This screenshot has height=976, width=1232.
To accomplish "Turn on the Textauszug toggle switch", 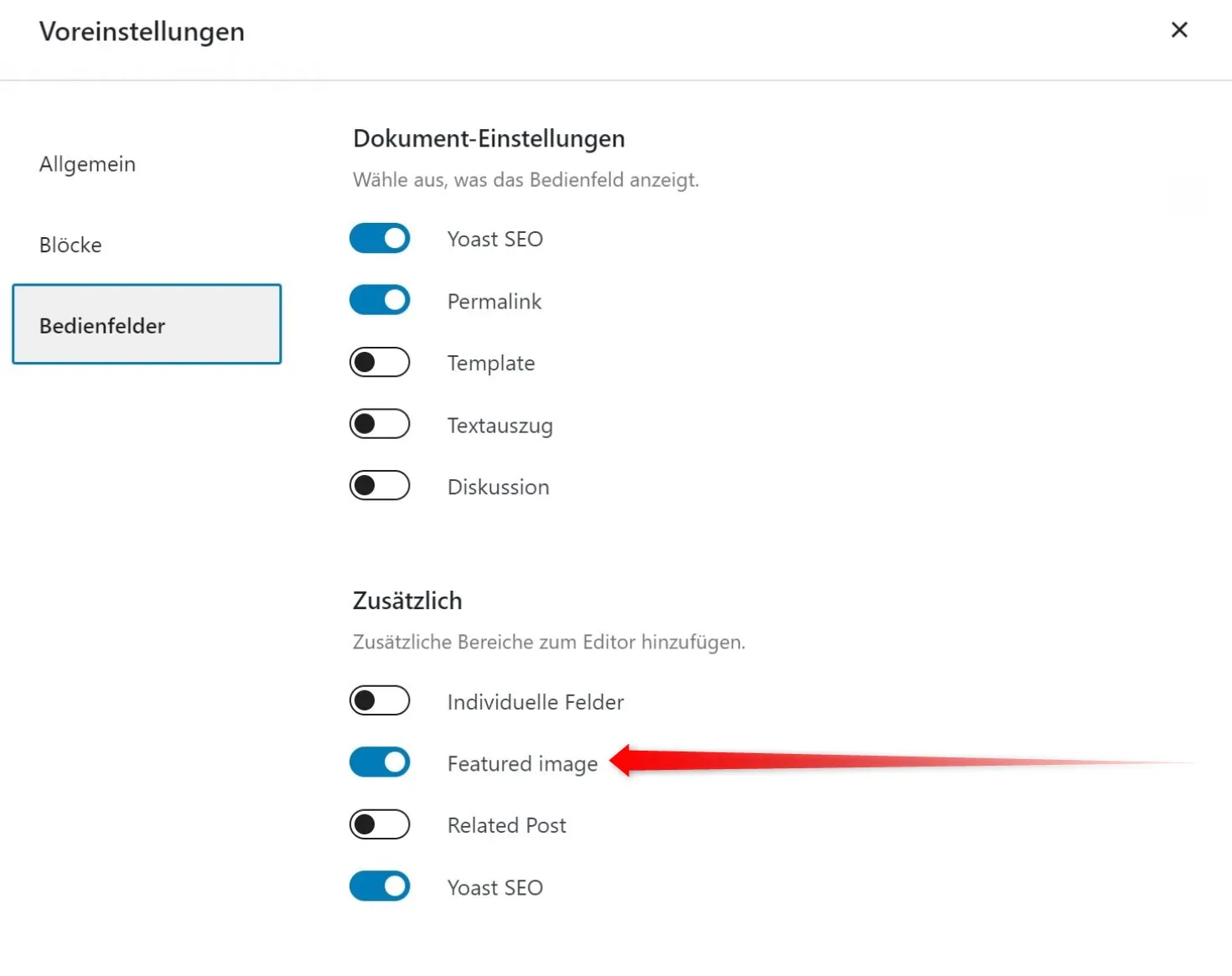I will pos(380,424).
